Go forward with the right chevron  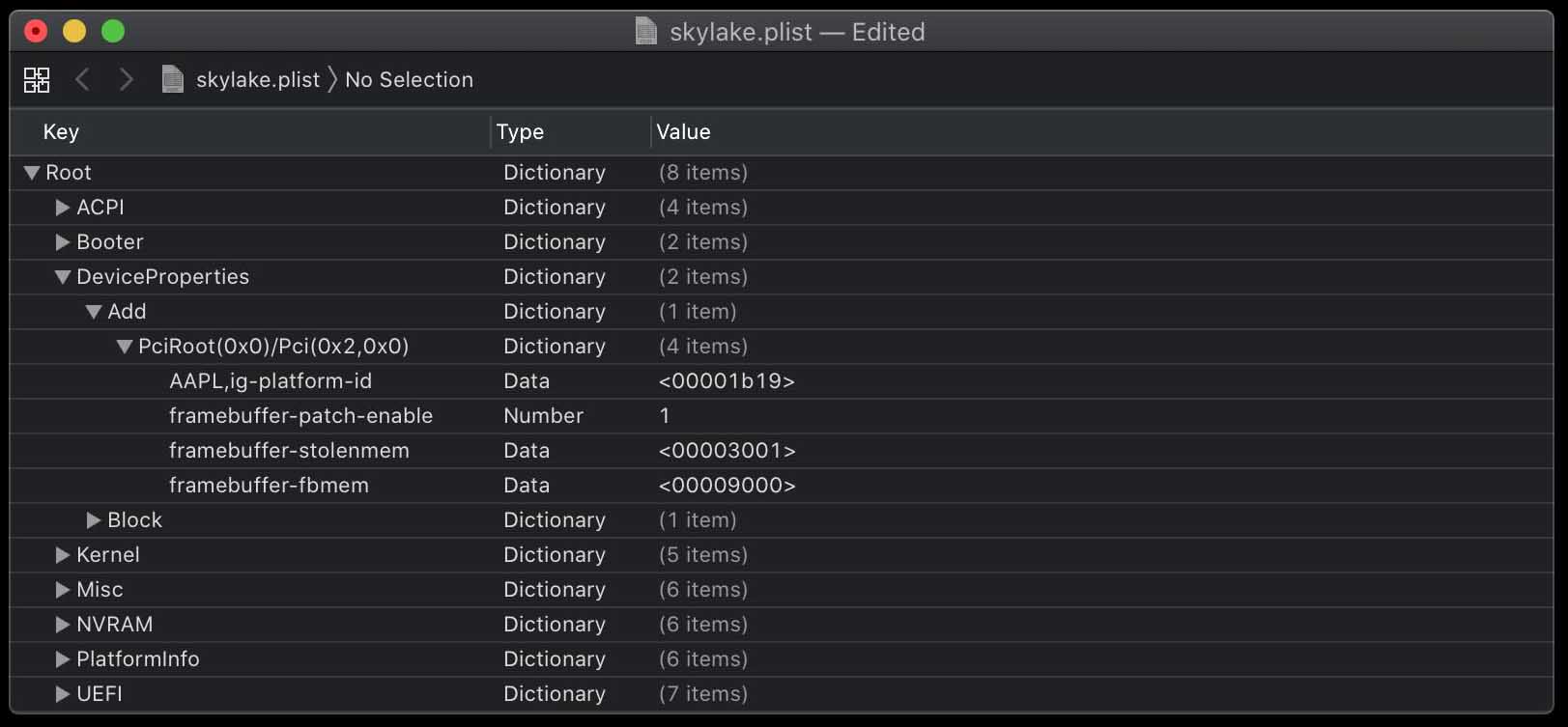coord(126,79)
